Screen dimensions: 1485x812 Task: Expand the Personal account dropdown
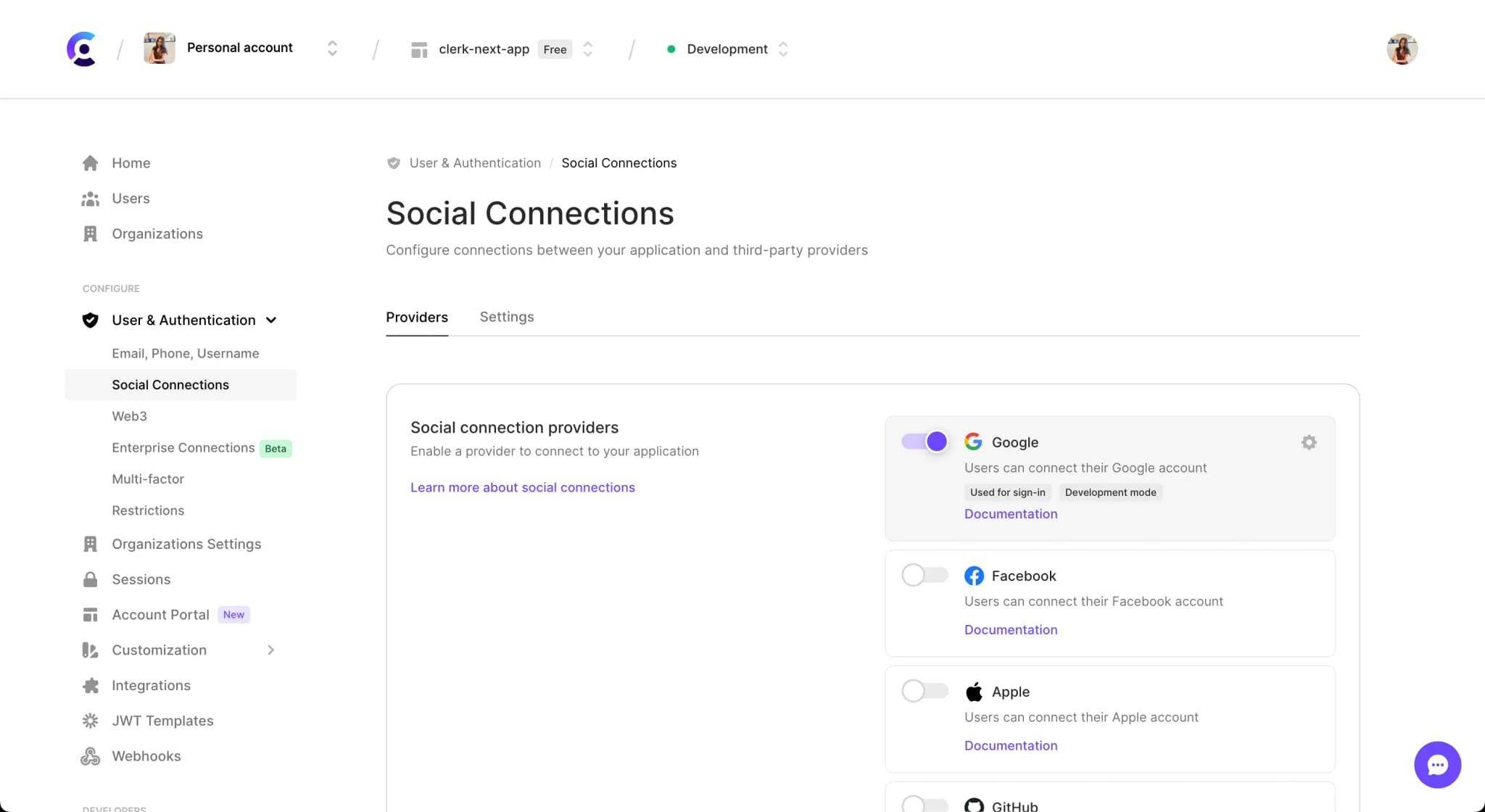tap(332, 48)
